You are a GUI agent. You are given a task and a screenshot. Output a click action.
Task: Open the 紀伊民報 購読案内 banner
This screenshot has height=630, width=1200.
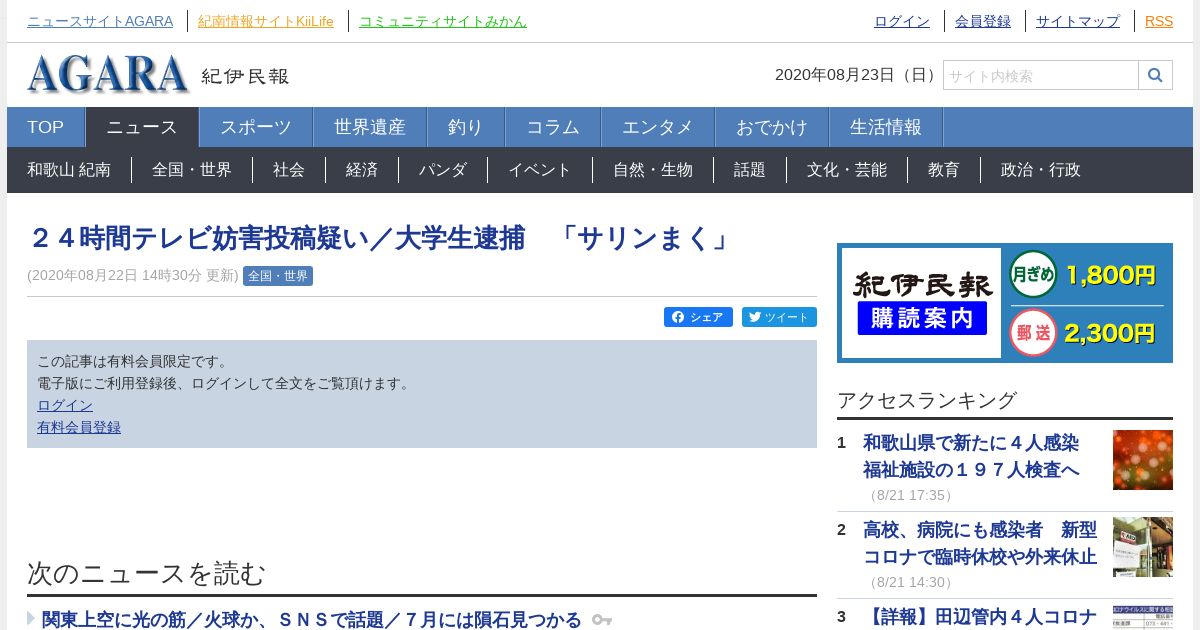pyautogui.click(x=1005, y=303)
